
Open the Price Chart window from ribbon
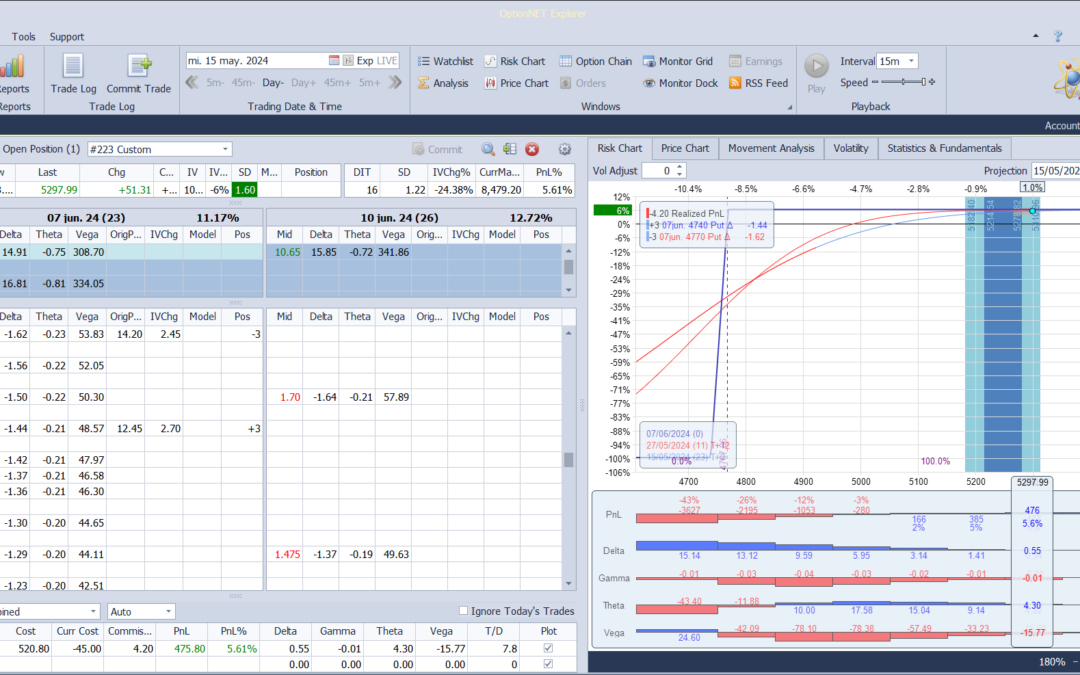(x=517, y=83)
